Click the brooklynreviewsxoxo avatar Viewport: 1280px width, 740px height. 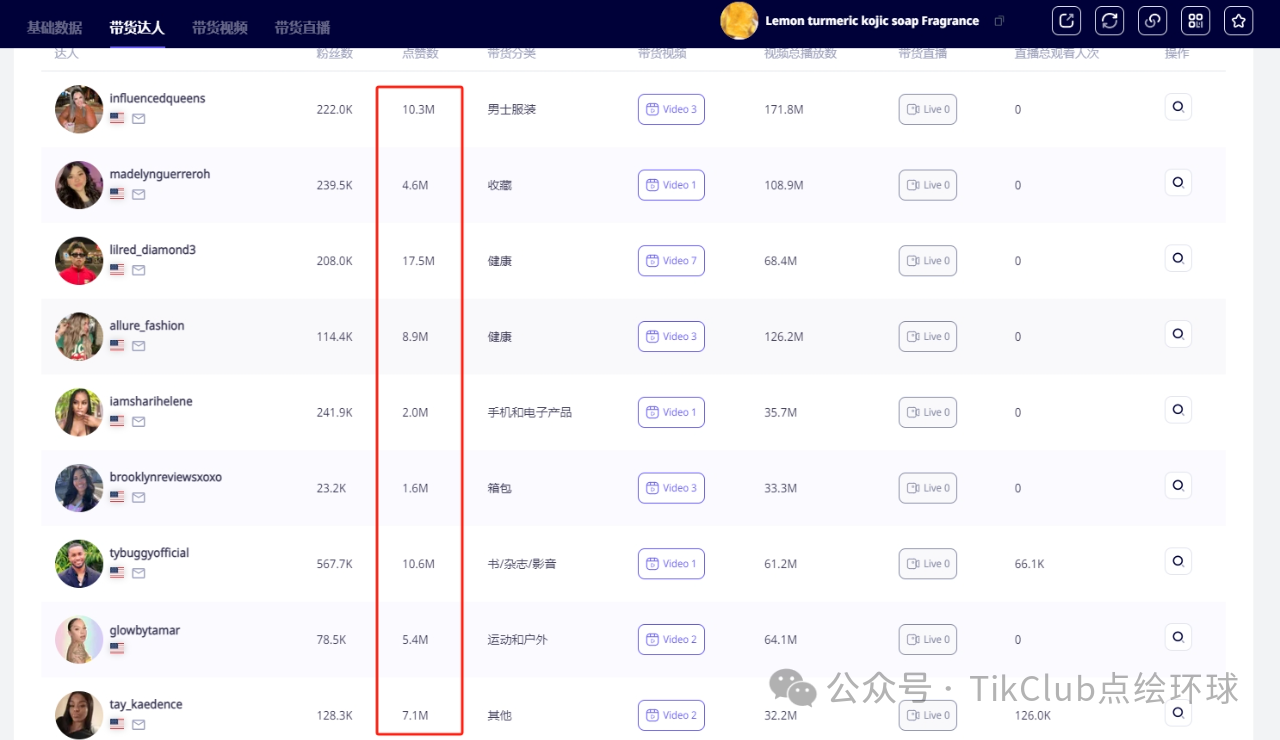[79, 488]
